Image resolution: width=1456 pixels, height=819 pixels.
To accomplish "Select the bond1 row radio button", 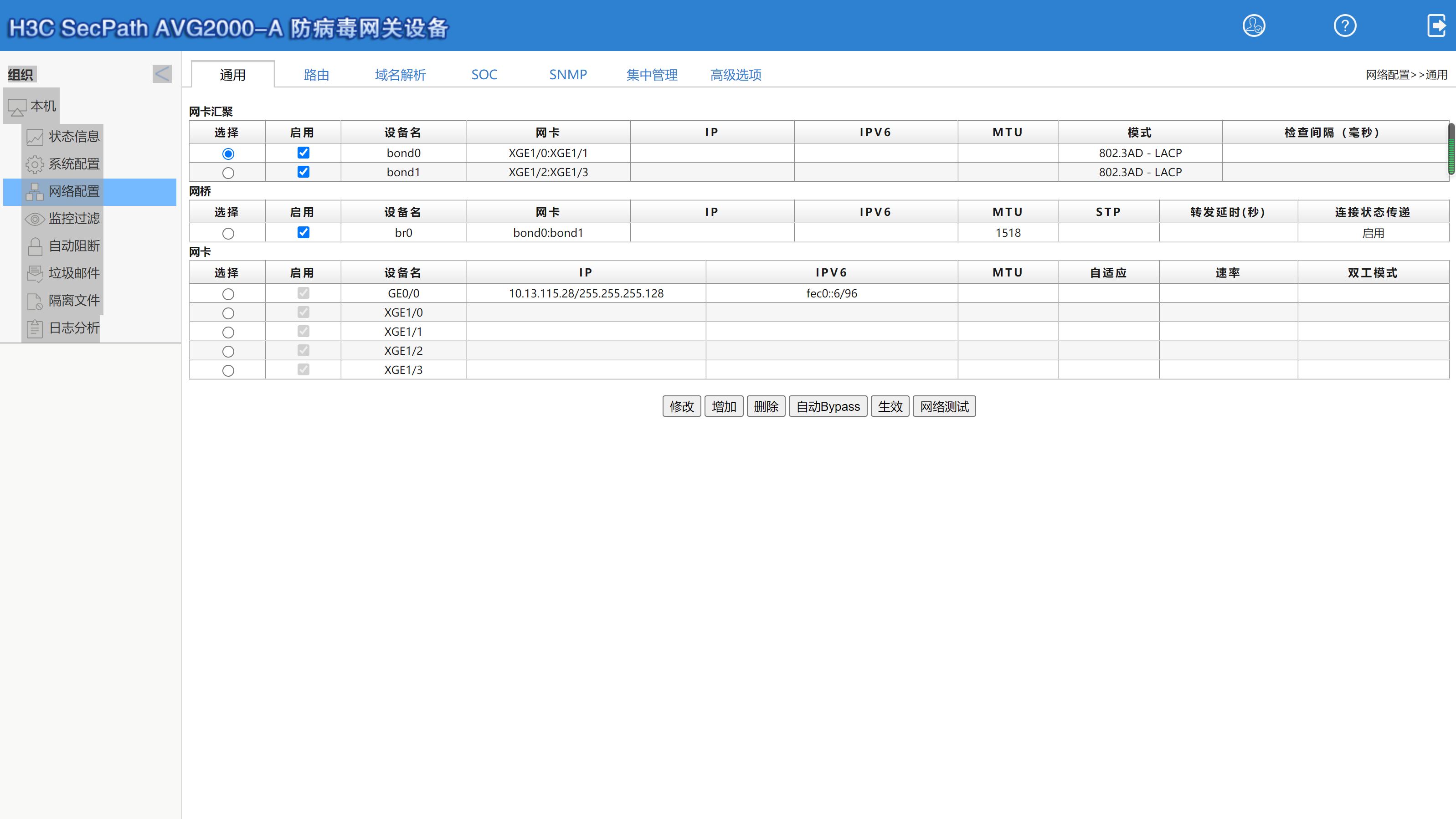I will [228, 173].
